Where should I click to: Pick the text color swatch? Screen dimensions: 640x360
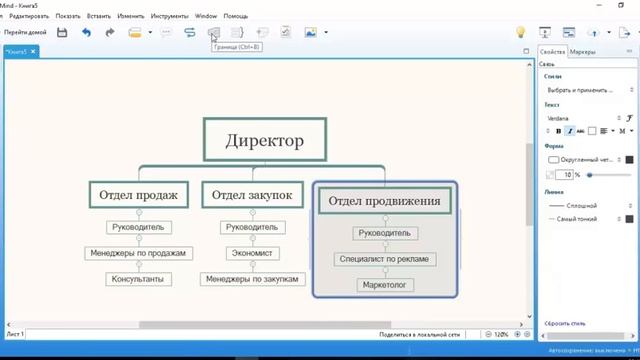592,131
